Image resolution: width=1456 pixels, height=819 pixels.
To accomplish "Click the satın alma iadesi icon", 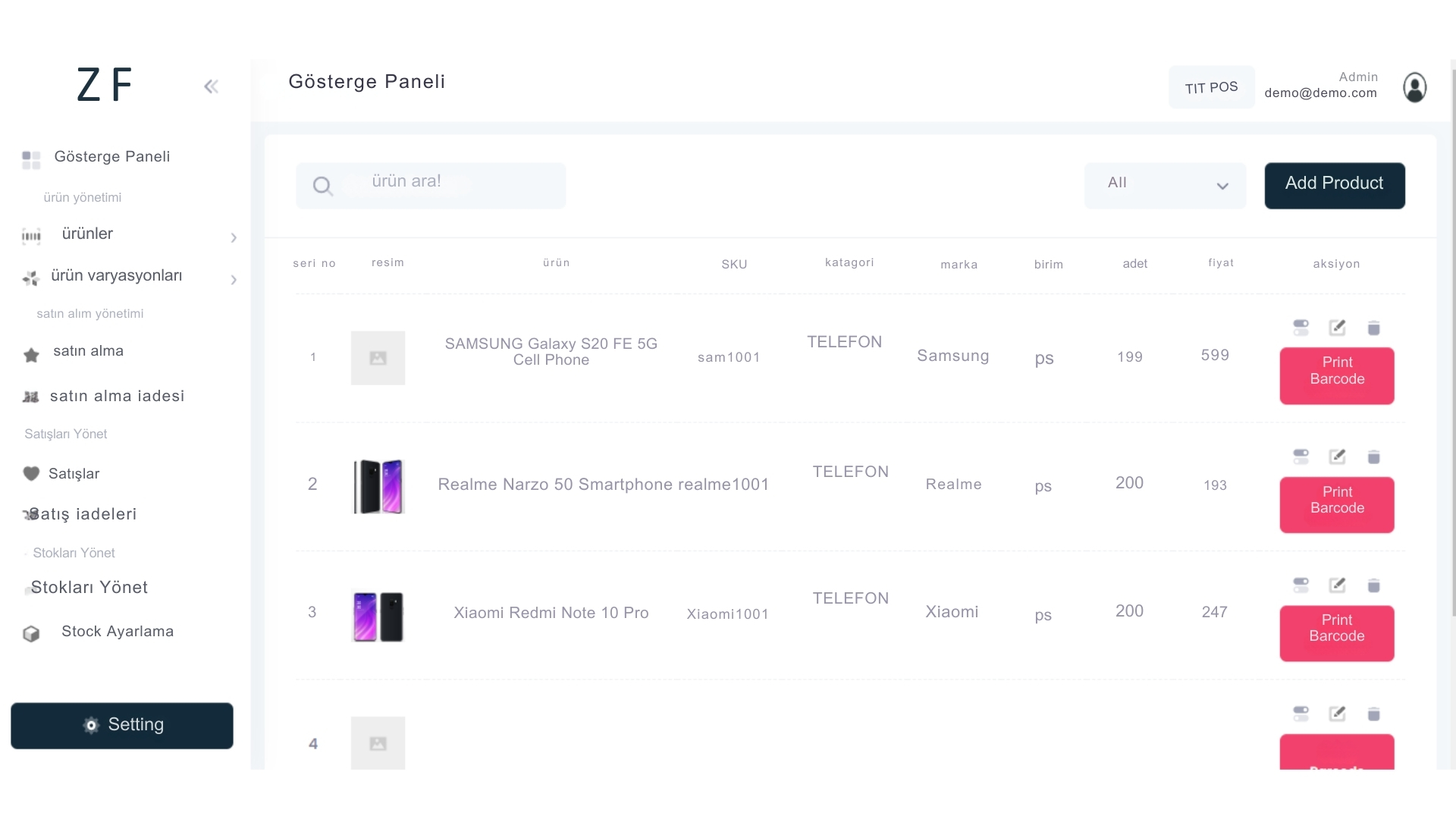I will pos(30,397).
